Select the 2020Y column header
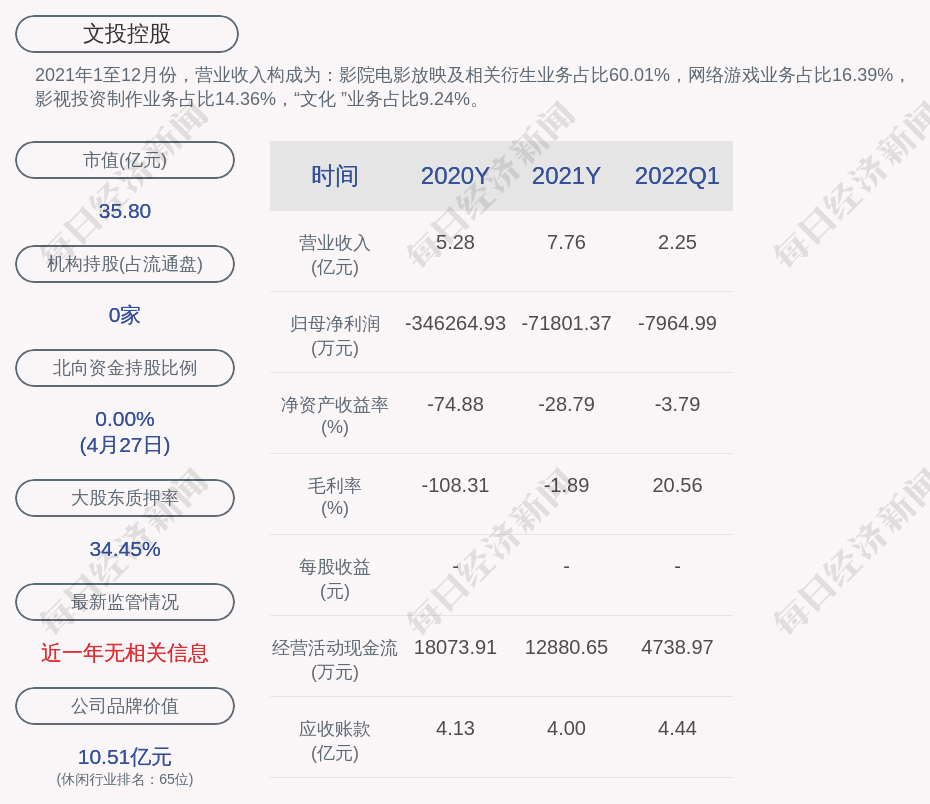This screenshot has height=804, width=930. point(455,176)
